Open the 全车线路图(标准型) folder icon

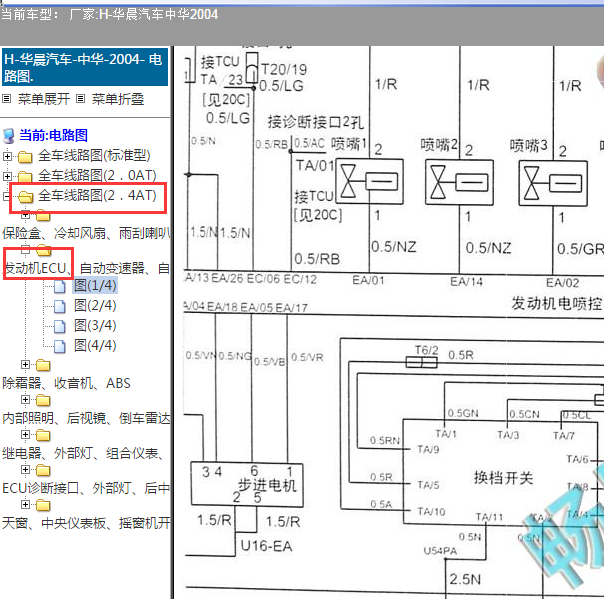[x=25, y=157]
